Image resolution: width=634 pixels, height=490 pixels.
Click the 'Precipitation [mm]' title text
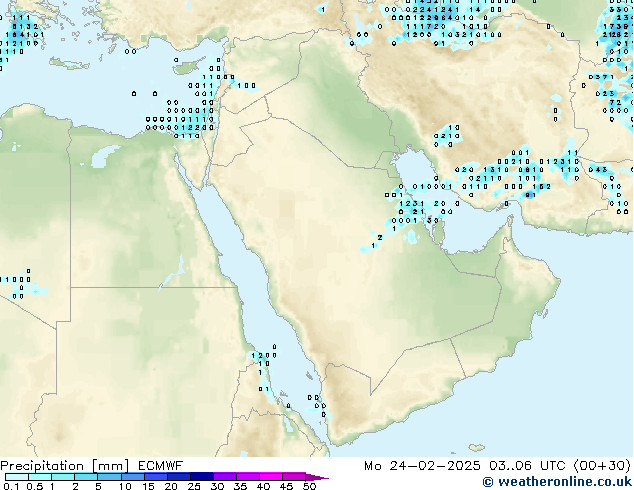click(64, 466)
